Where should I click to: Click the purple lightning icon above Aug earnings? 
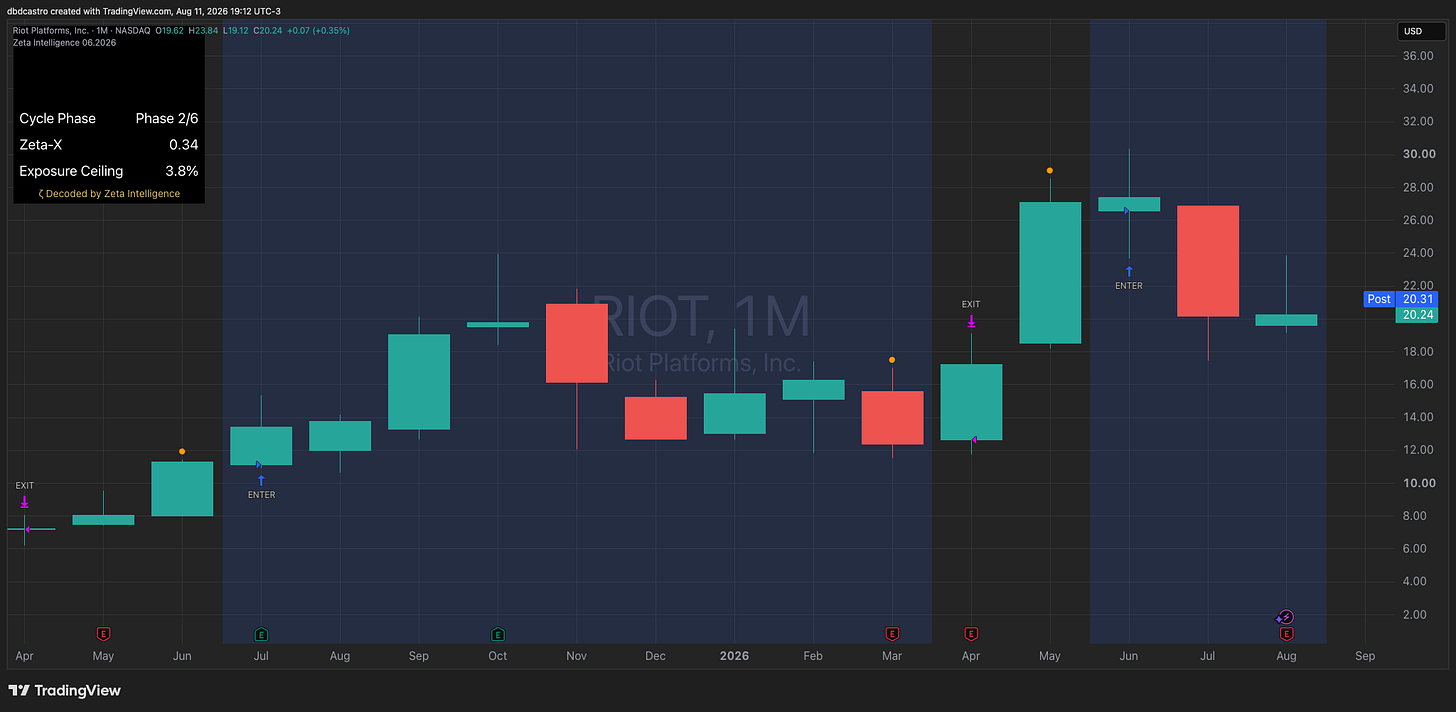tap(1287, 617)
